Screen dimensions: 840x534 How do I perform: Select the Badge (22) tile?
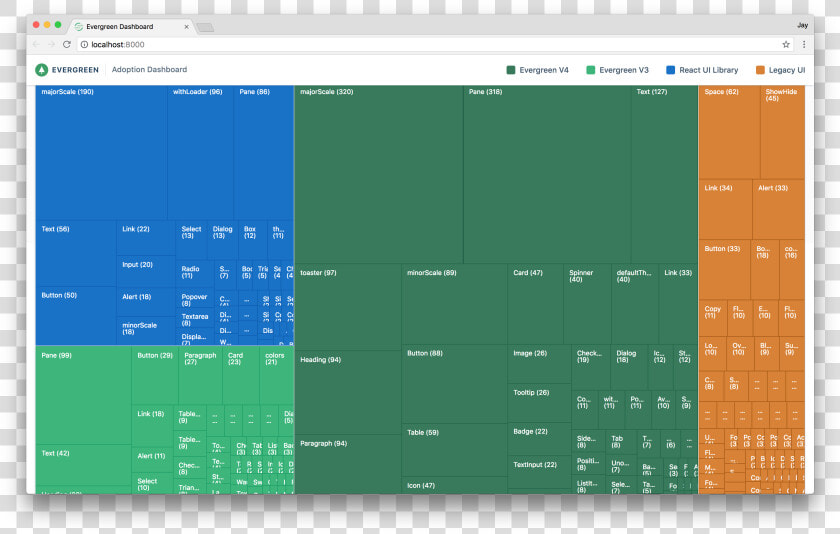pyautogui.click(x=539, y=439)
